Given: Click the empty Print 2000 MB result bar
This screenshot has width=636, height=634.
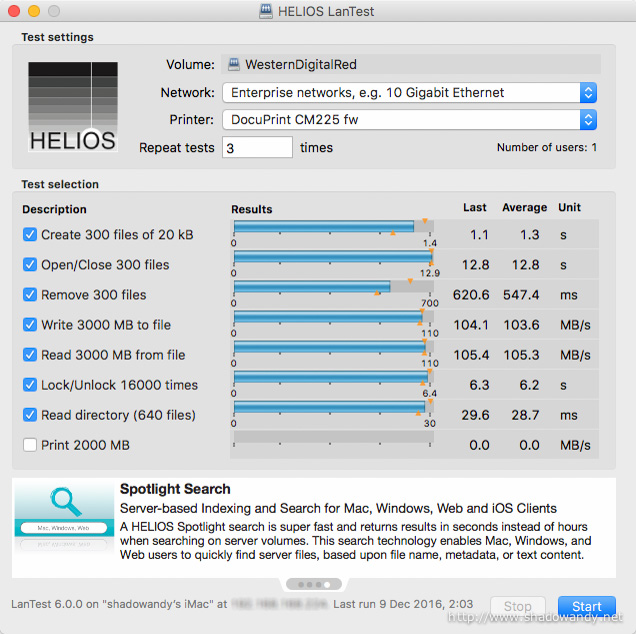Looking at the screenshot, I should 333,436.
